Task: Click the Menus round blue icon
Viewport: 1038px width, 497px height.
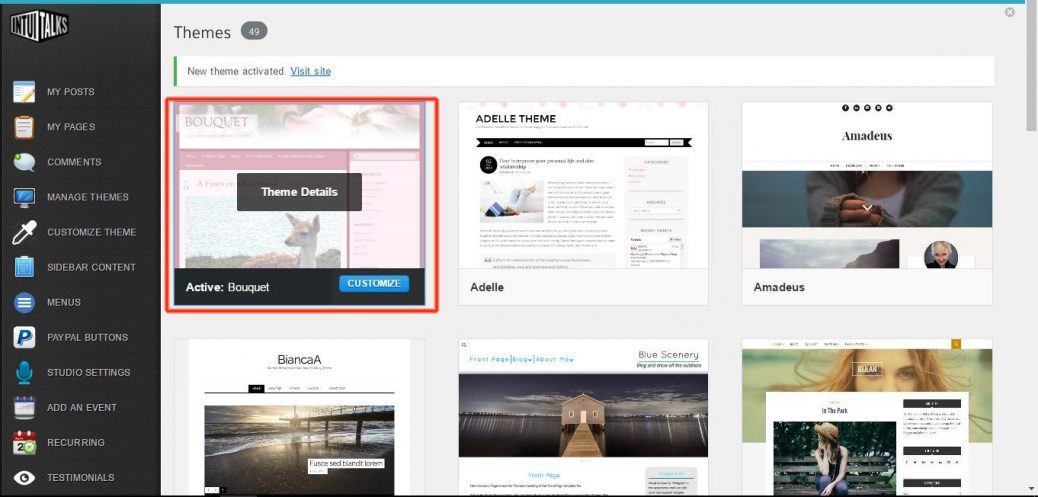Action: (x=24, y=302)
